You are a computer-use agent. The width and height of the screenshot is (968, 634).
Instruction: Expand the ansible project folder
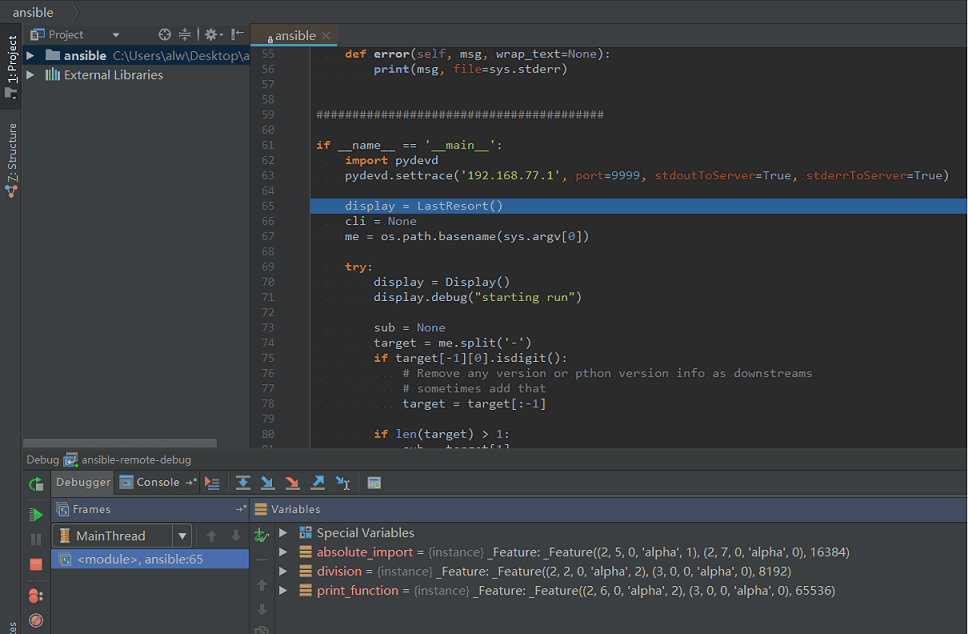pos(30,56)
